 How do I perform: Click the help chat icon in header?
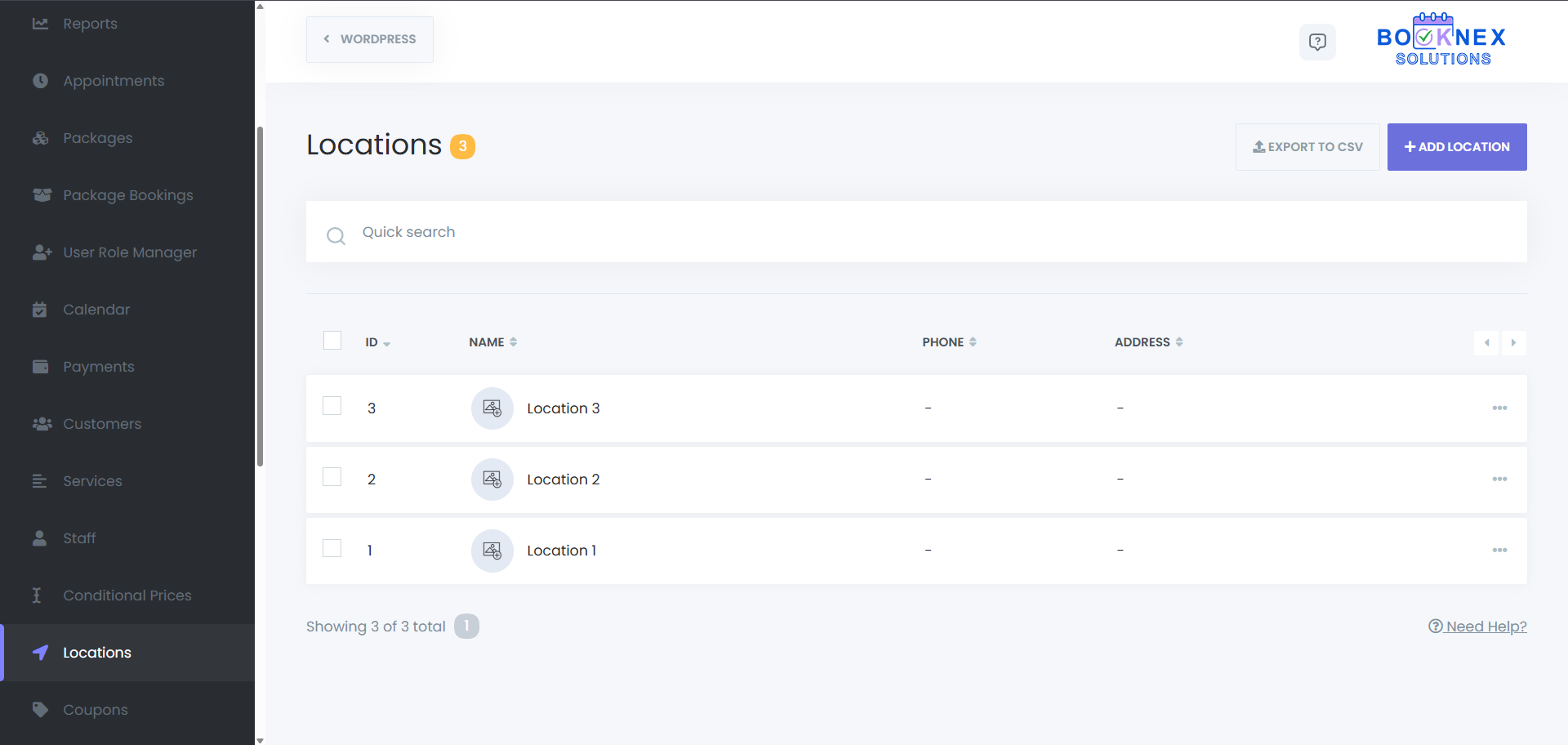pos(1317,42)
